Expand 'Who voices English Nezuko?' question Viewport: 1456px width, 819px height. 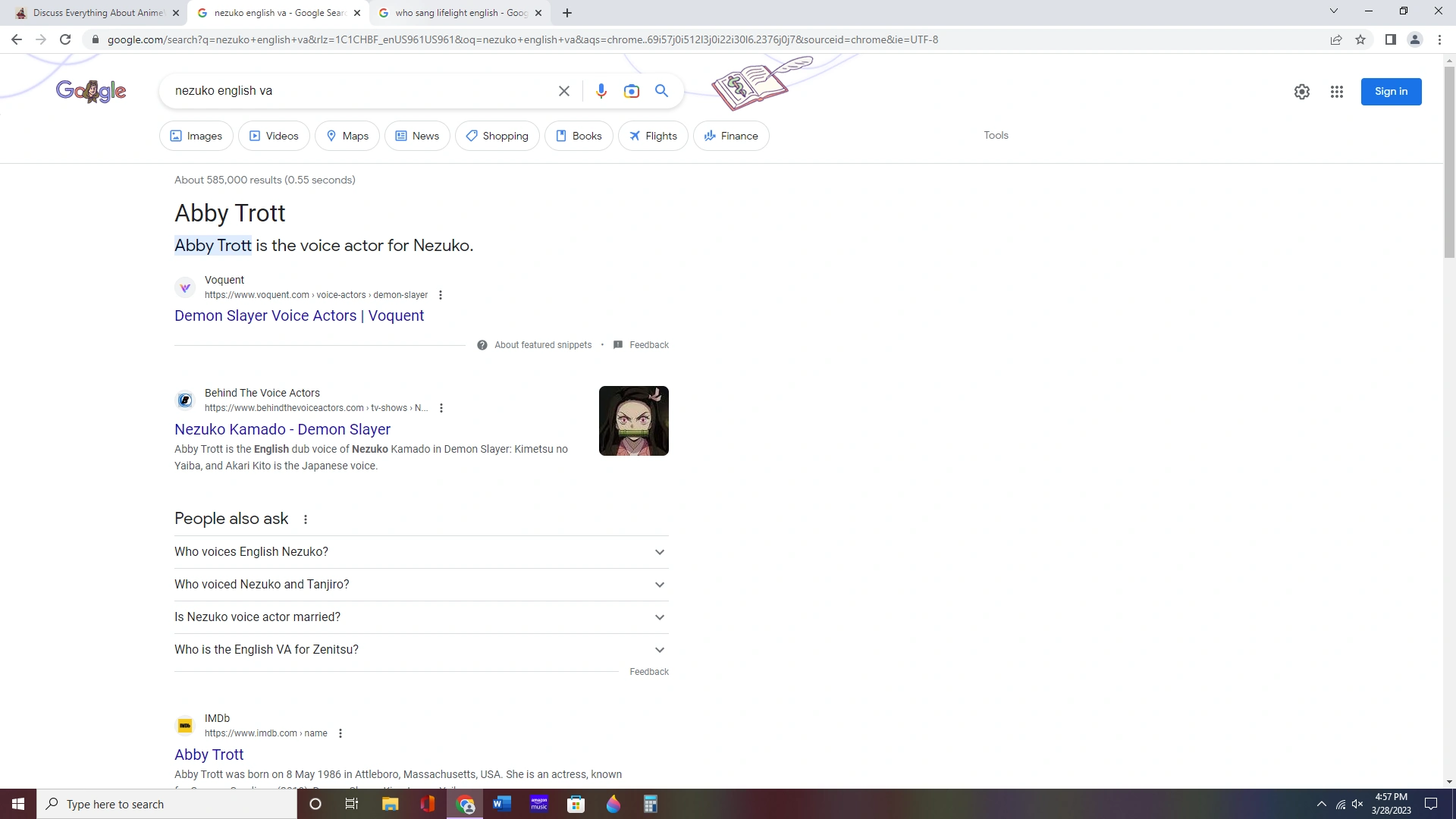point(421,552)
